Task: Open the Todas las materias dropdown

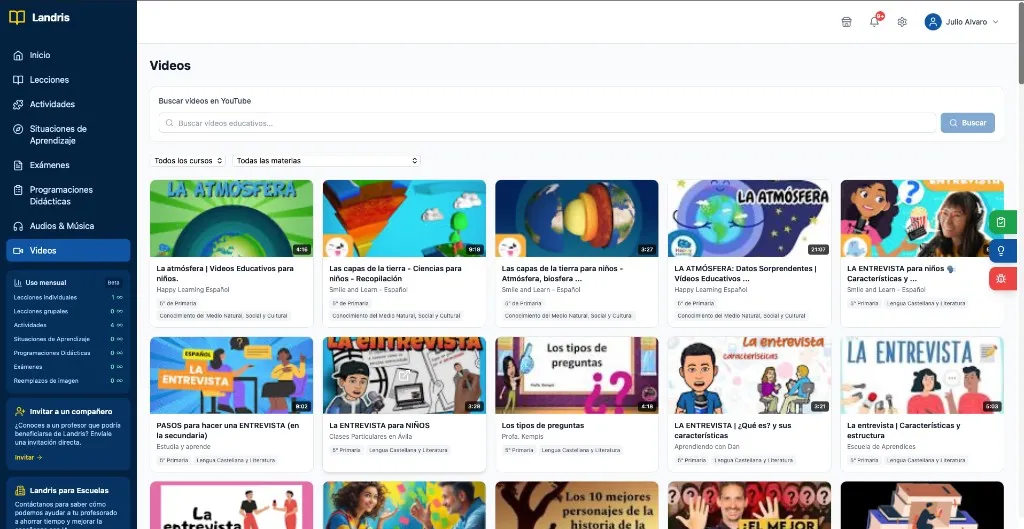Action: click(x=327, y=161)
